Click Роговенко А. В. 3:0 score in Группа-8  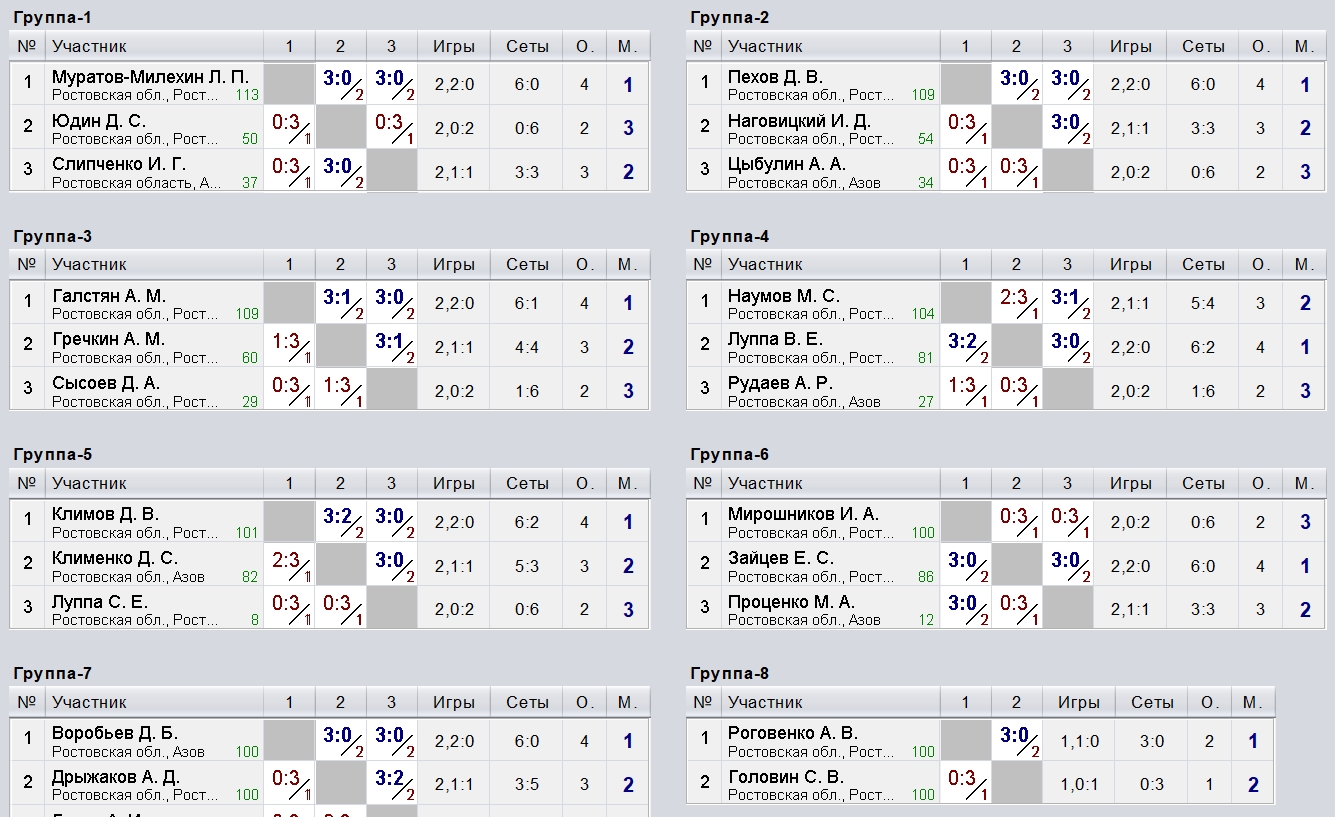coord(1017,741)
